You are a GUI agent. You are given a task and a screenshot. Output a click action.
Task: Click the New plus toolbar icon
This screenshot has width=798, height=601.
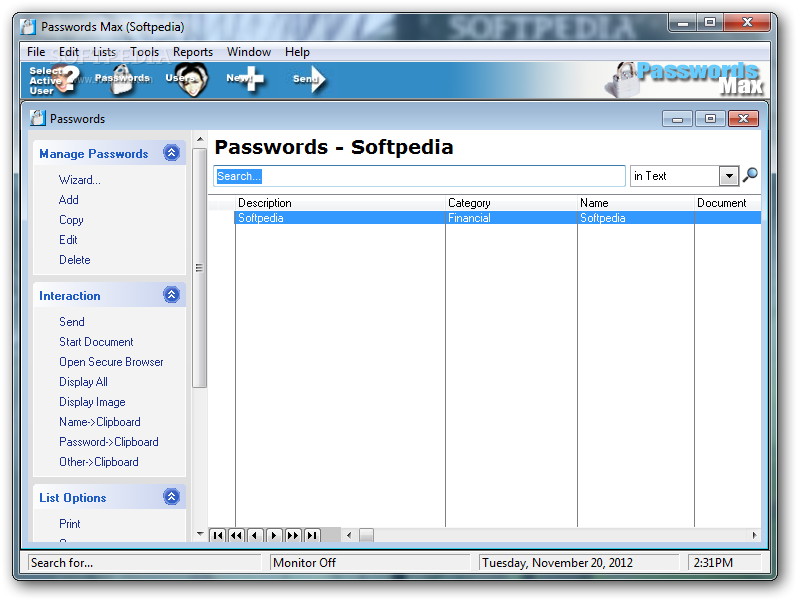[x=246, y=79]
